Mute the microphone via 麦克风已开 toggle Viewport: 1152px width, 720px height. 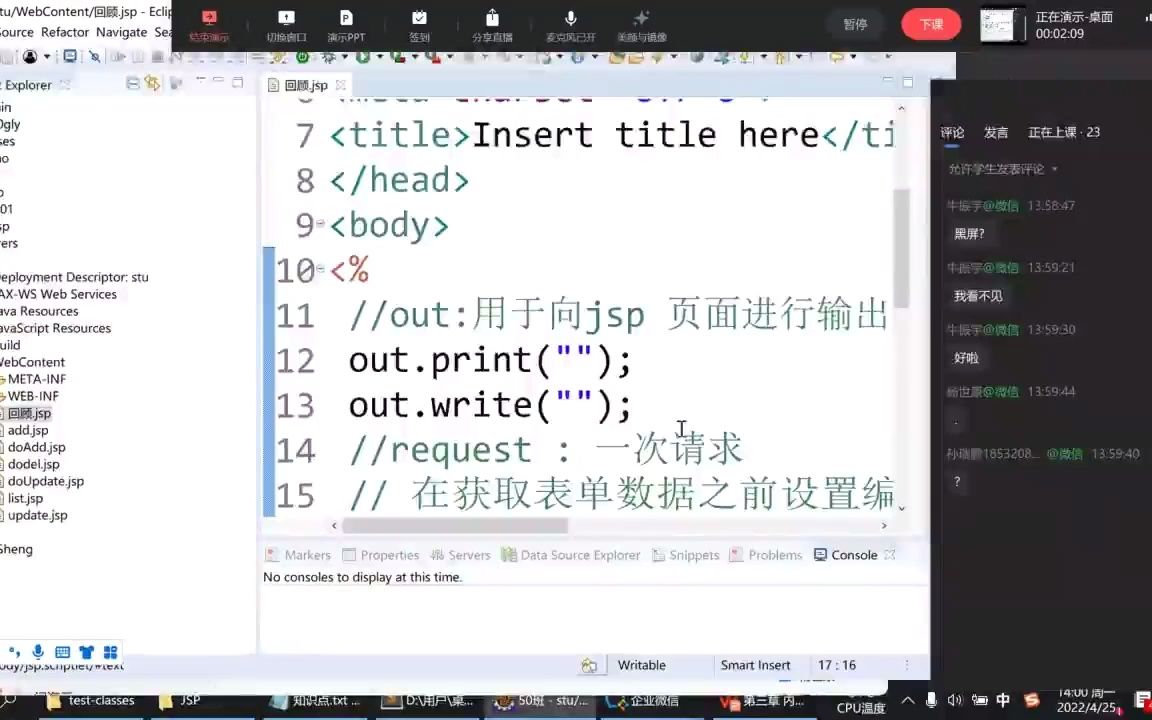(570, 24)
